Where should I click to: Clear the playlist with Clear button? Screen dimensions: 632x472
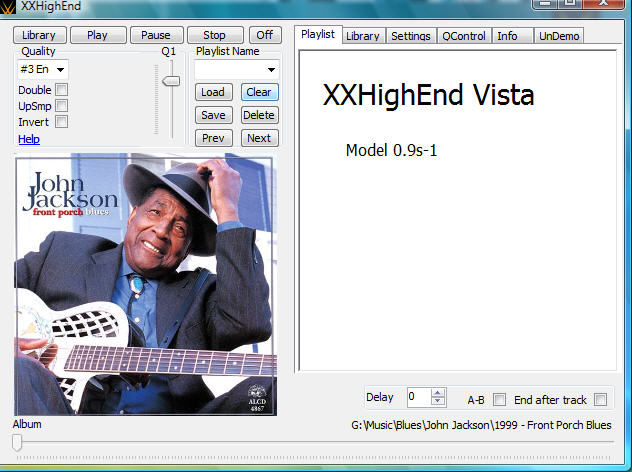pos(259,92)
